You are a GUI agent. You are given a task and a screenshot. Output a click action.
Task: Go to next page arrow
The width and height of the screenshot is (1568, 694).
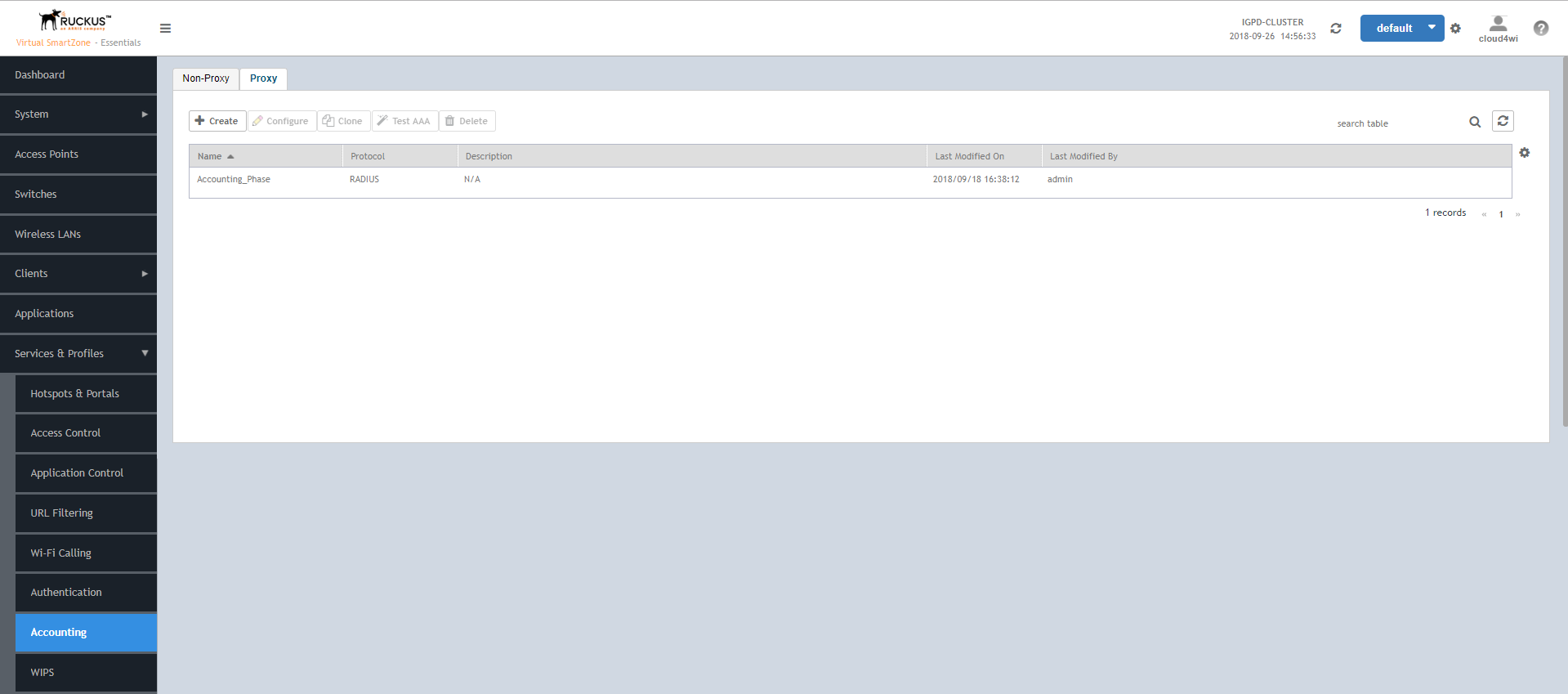pos(1517,214)
